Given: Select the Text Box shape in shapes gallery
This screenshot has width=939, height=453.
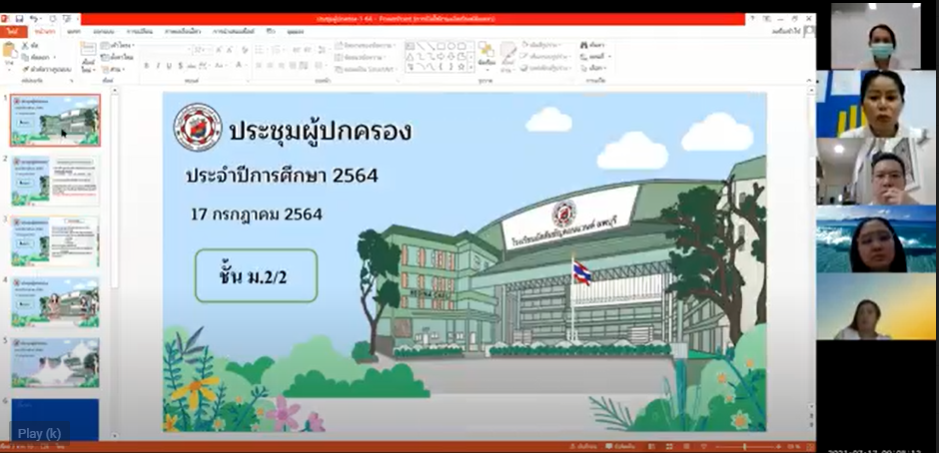Looking at the screenshot, I should 410,46.
